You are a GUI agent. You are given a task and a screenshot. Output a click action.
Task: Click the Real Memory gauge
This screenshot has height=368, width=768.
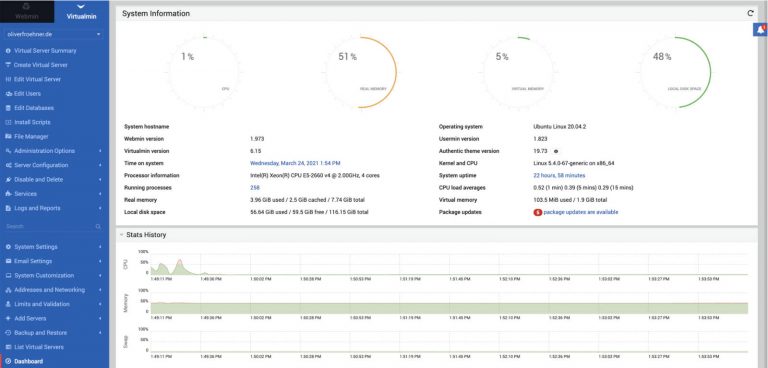click(361, 72)
